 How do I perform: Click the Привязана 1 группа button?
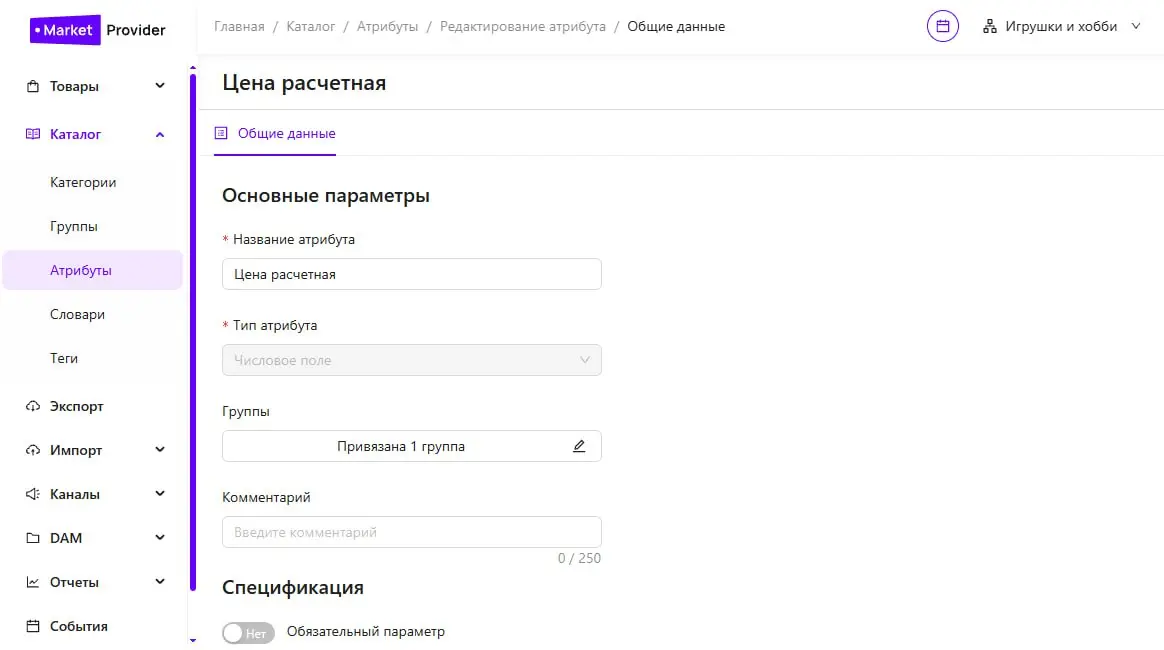click(411, 446)
